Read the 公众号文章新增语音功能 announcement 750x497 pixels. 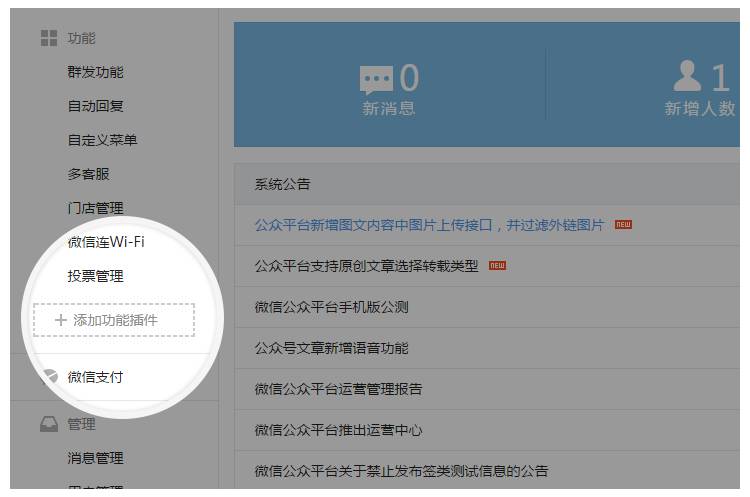[331, 348]
